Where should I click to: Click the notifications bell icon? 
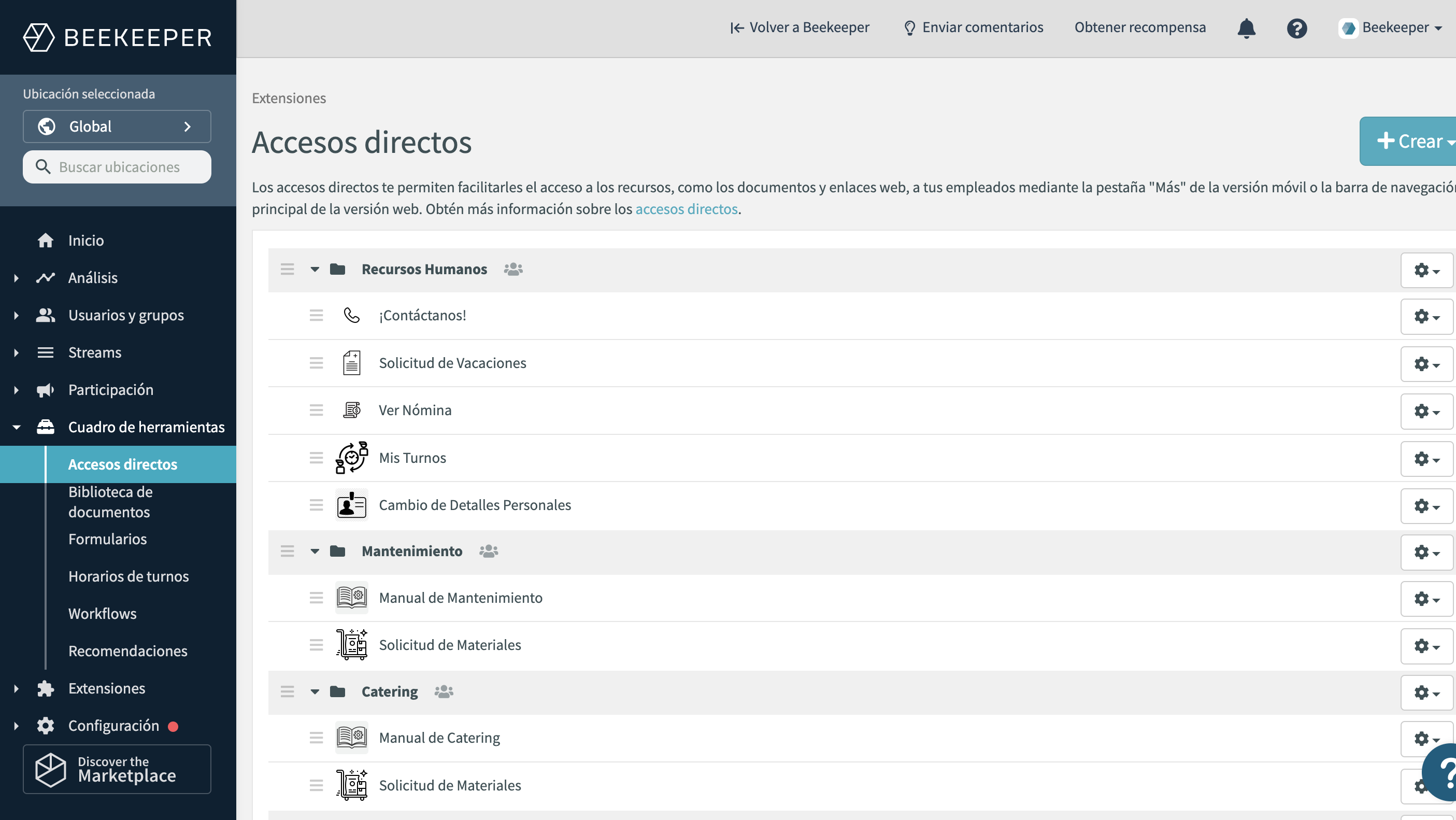click(x=1246, y=27)
